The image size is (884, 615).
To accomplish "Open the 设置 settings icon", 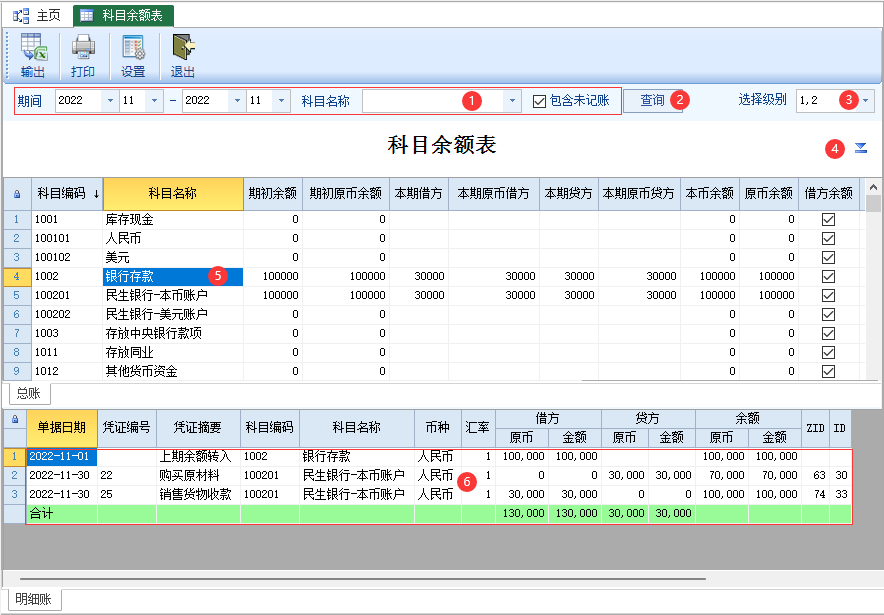I will pyautogui.click(x=133, y=48).
